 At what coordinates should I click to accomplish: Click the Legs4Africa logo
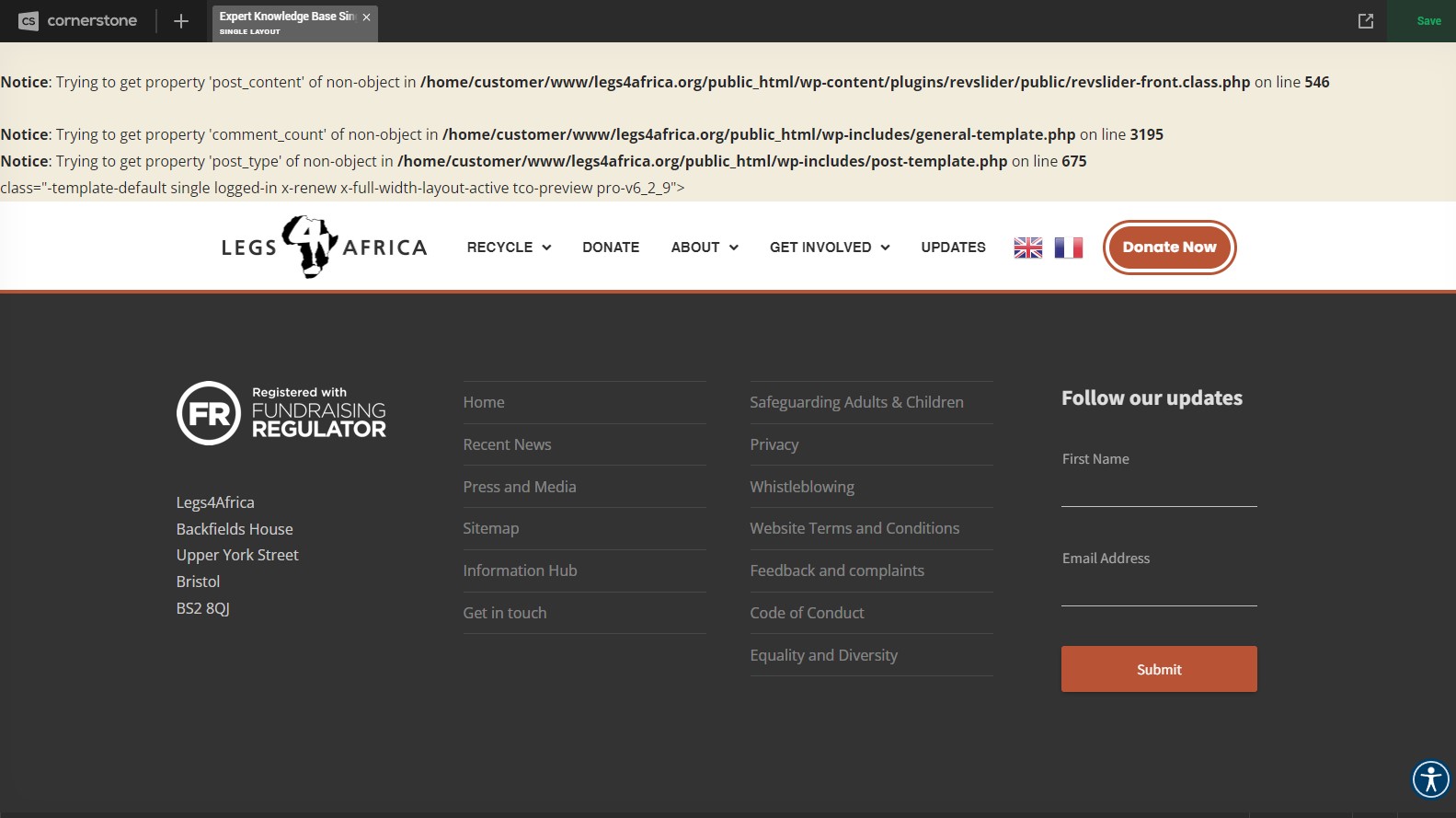(x=324, y=247)
